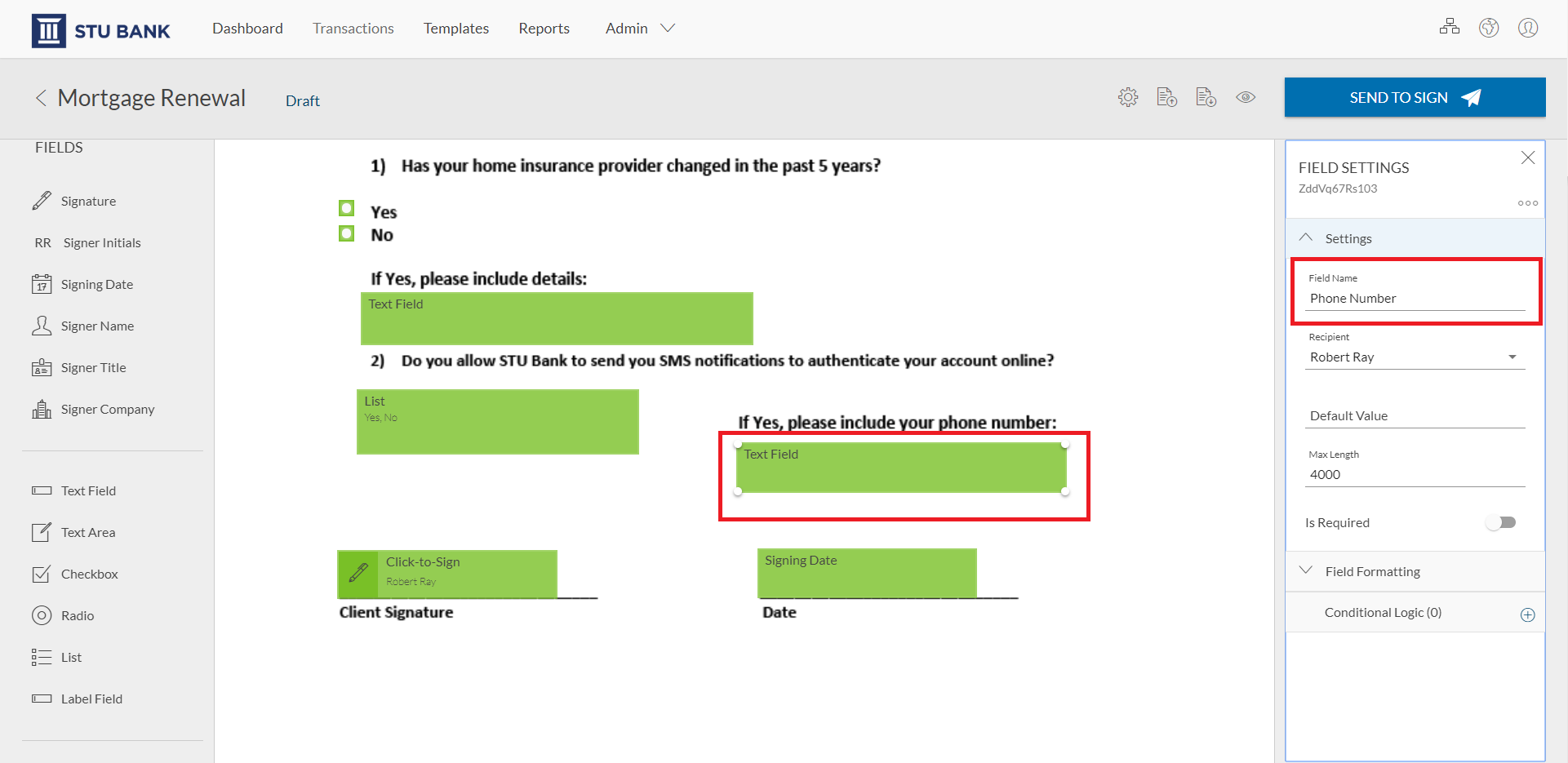The image size is (1568, 763).
Task: Open the three-dot field options menu
Action: coord(1528,203)
